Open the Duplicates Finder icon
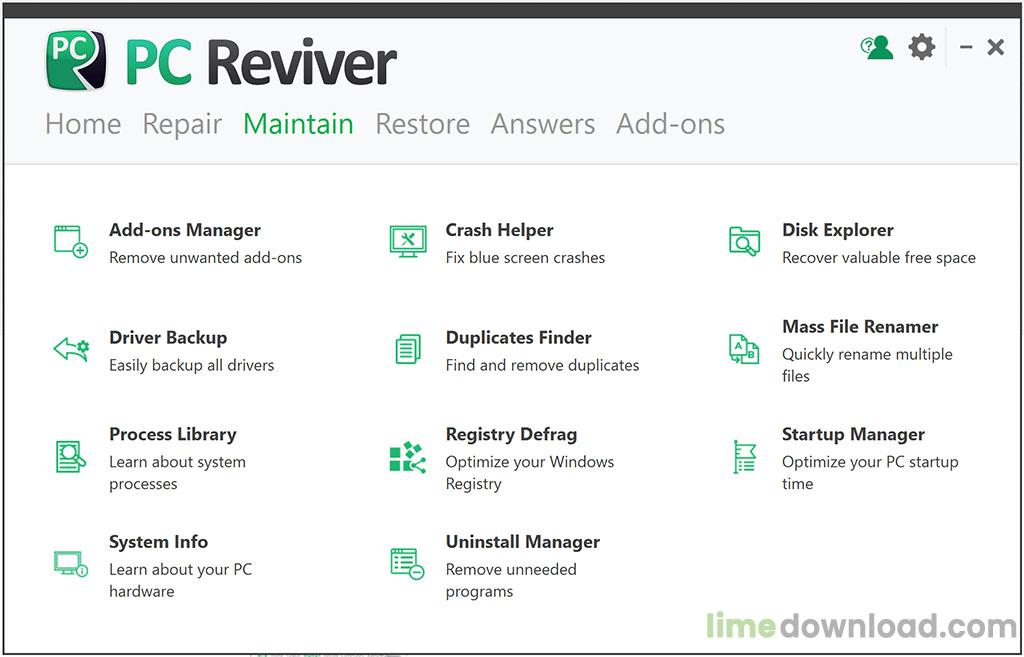Screen dimensions: 1024x657 406,348
